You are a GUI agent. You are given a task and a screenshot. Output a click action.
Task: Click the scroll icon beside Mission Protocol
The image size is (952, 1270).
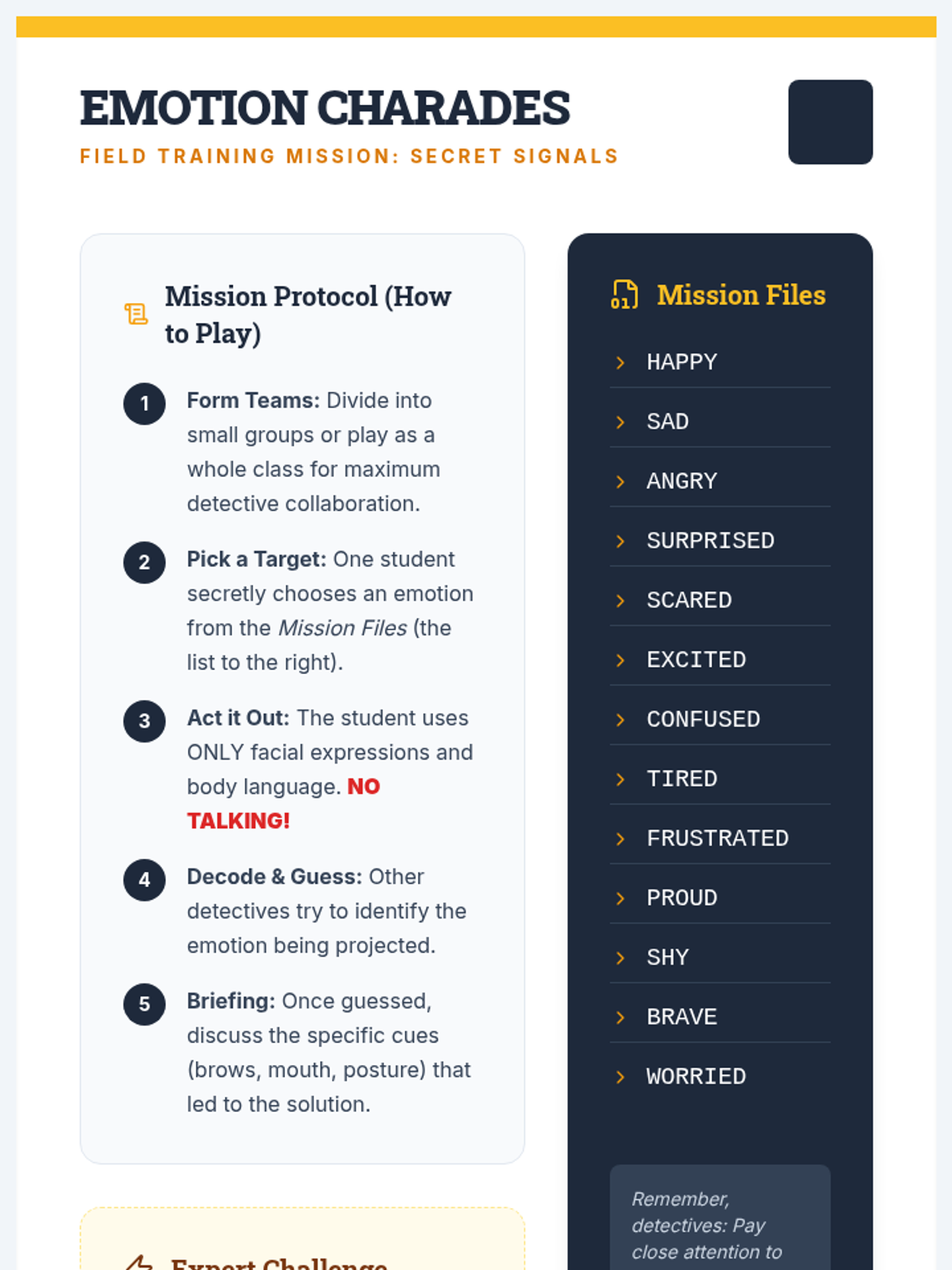point(136,314)
